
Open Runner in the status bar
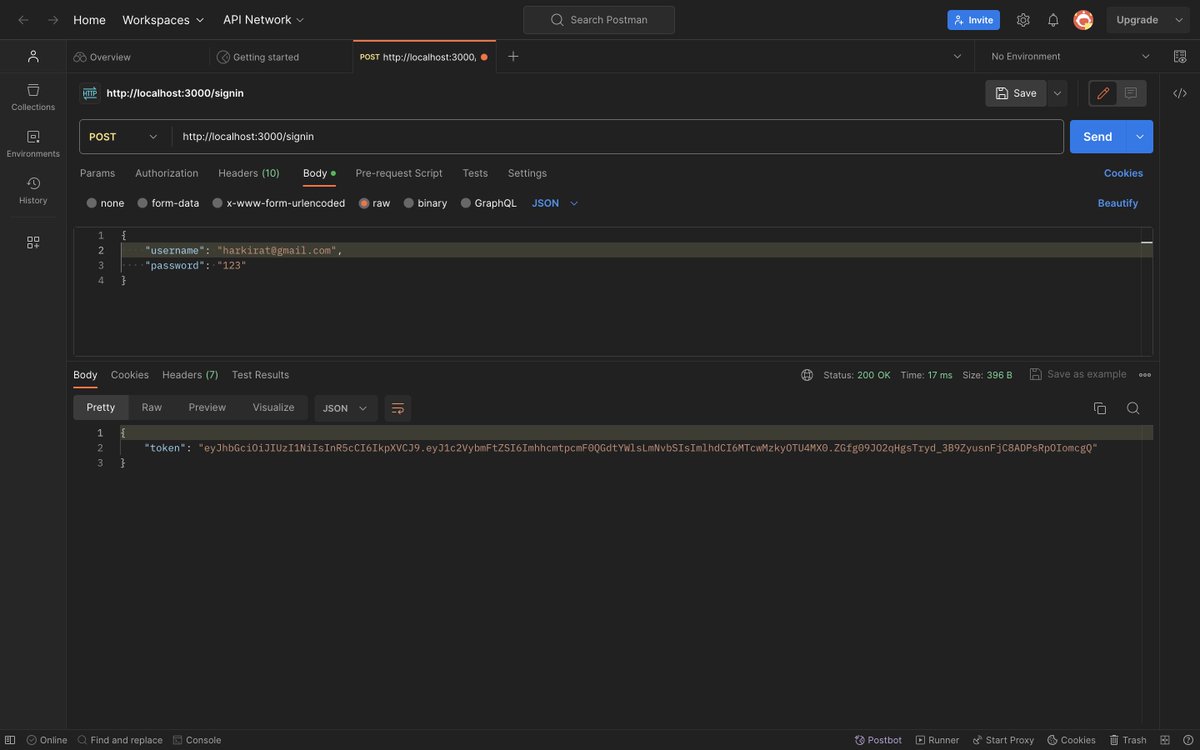pyautogui.click(x=937, y=740)
